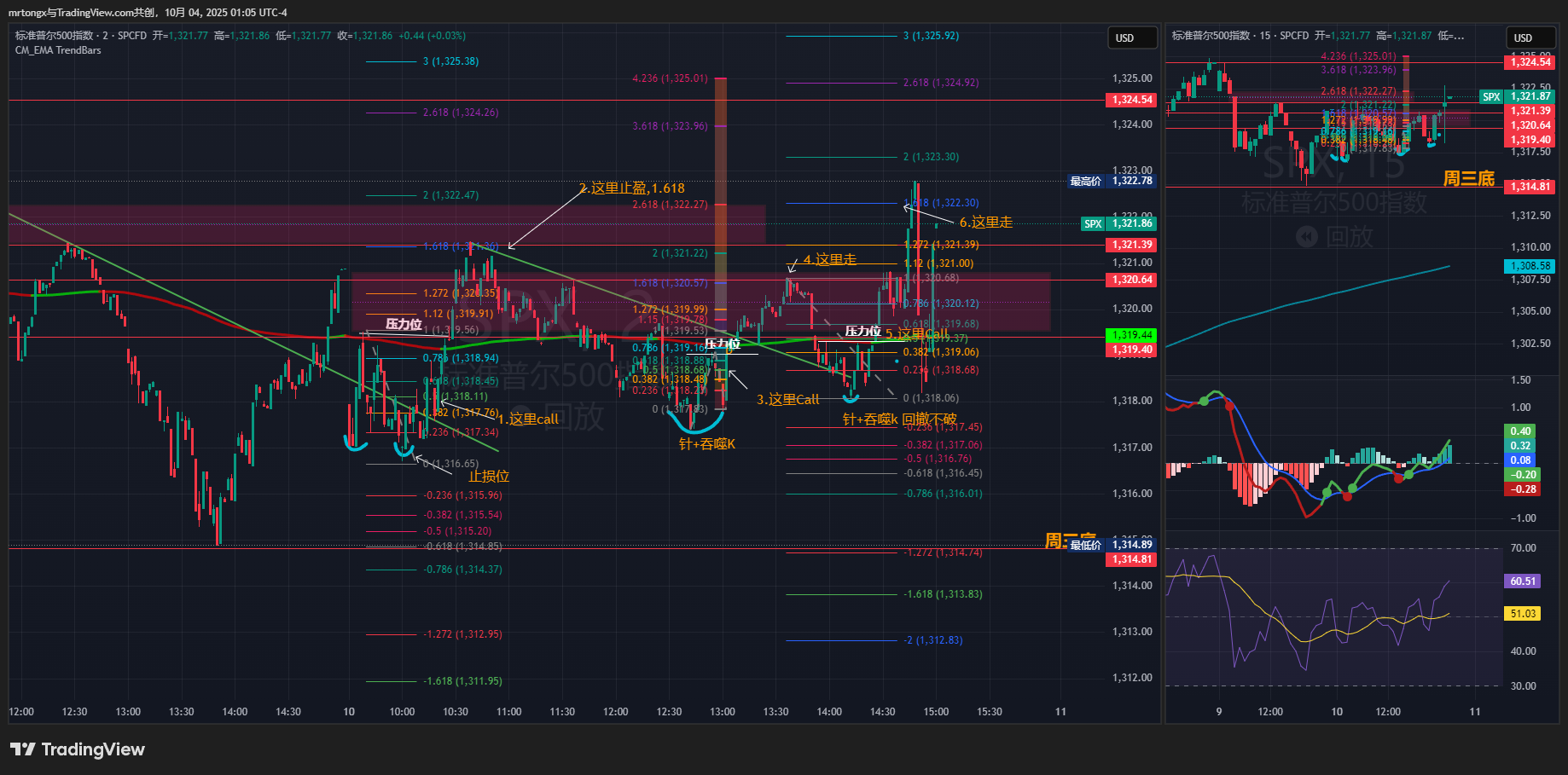This screenshot has height=775, width=1568.
Task: Open USD currency selector on main chart
Action: [x=1124, y=38]
